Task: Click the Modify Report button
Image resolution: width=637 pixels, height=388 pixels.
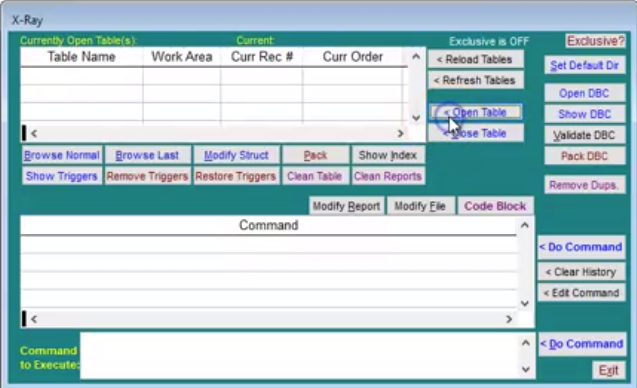Action: 347,206
